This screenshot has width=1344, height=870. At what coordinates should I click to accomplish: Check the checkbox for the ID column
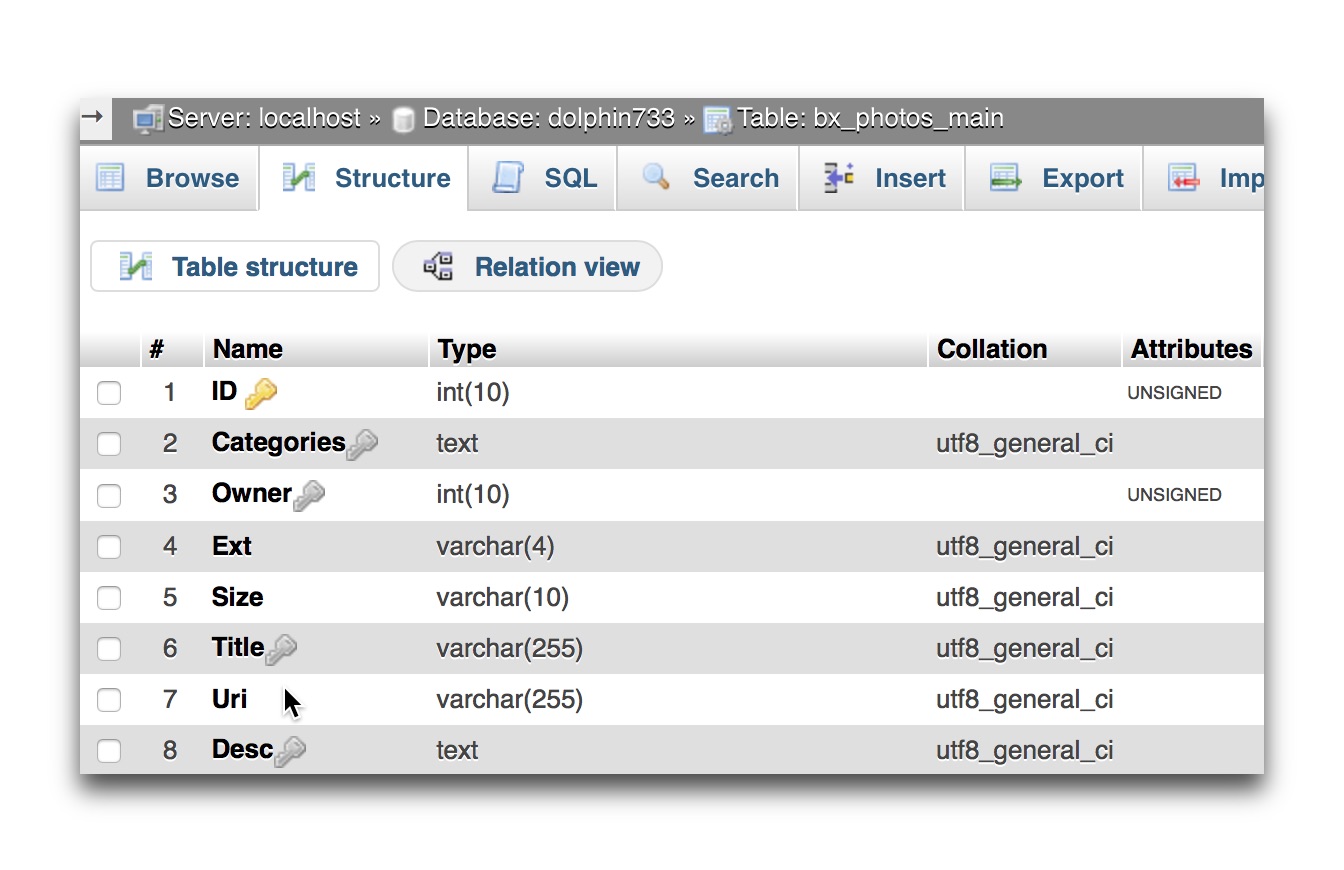pos(109,393)
